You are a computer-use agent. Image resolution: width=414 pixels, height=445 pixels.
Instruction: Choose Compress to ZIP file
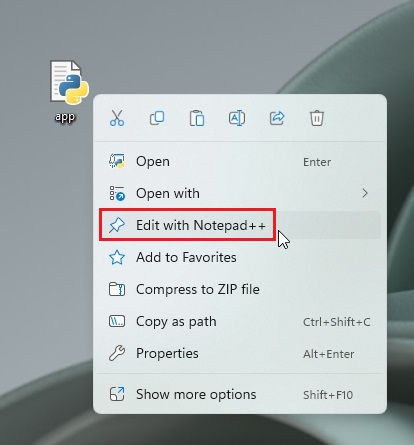click(x=240, y=289)
